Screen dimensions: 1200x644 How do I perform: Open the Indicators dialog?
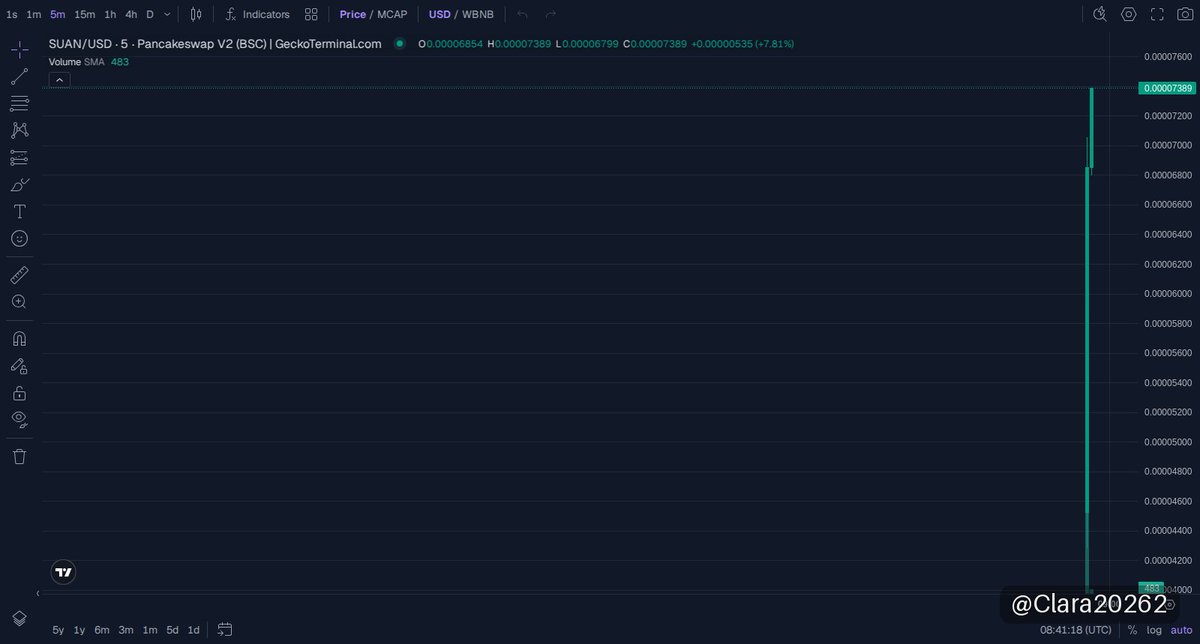point(257,14)
